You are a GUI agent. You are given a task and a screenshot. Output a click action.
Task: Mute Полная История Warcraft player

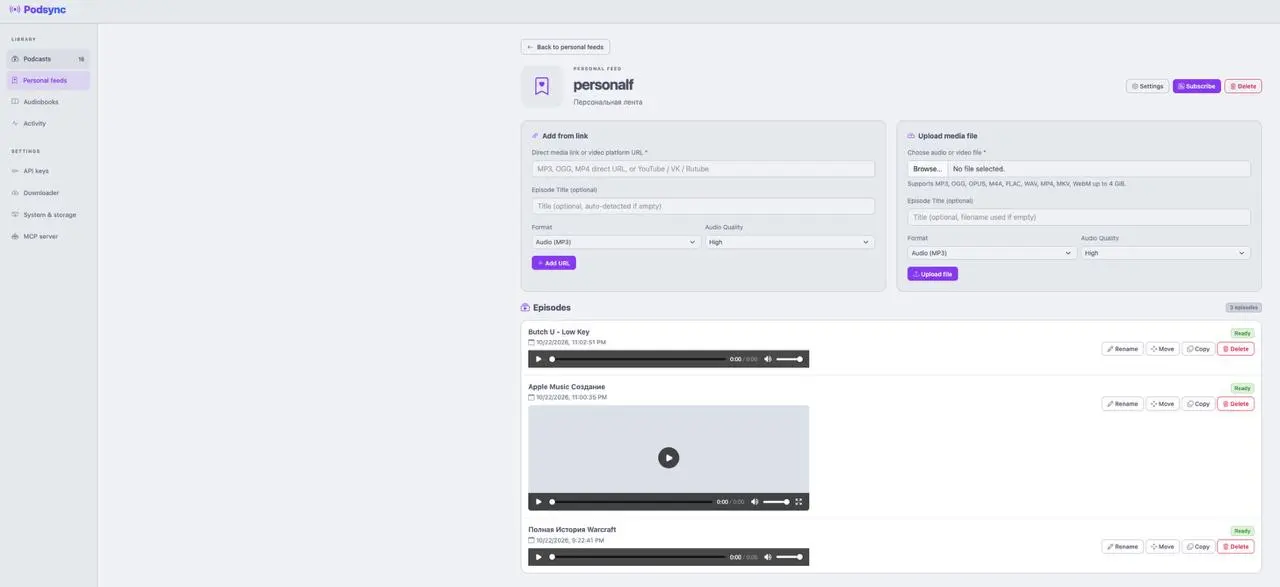pos(768,557)
